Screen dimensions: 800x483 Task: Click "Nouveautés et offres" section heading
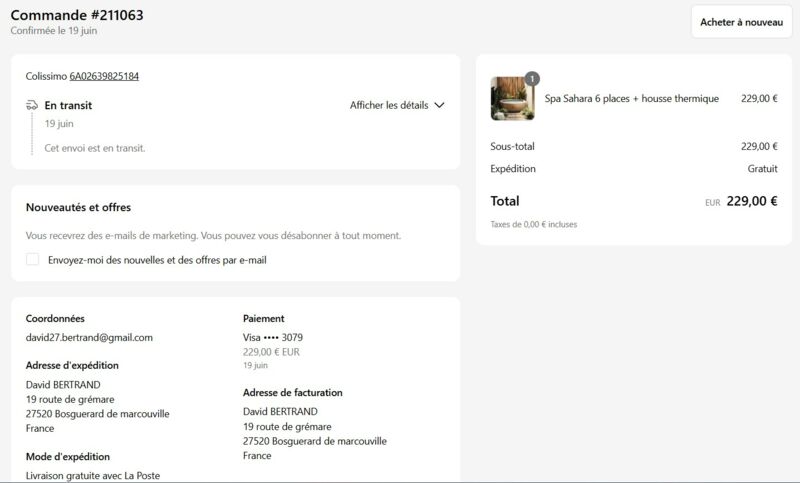point(79,207)
